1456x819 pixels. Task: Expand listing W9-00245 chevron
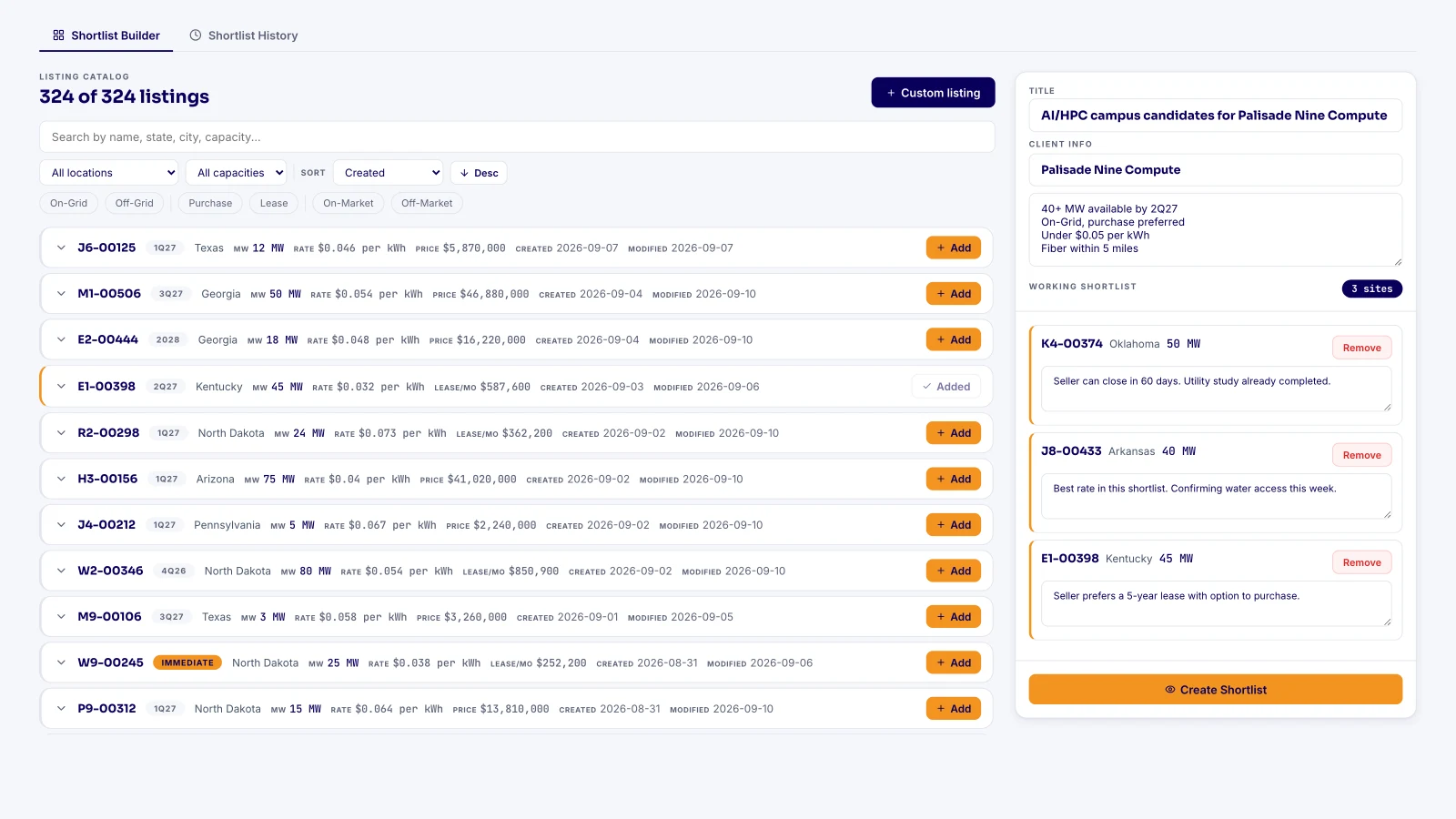[61, 662]
